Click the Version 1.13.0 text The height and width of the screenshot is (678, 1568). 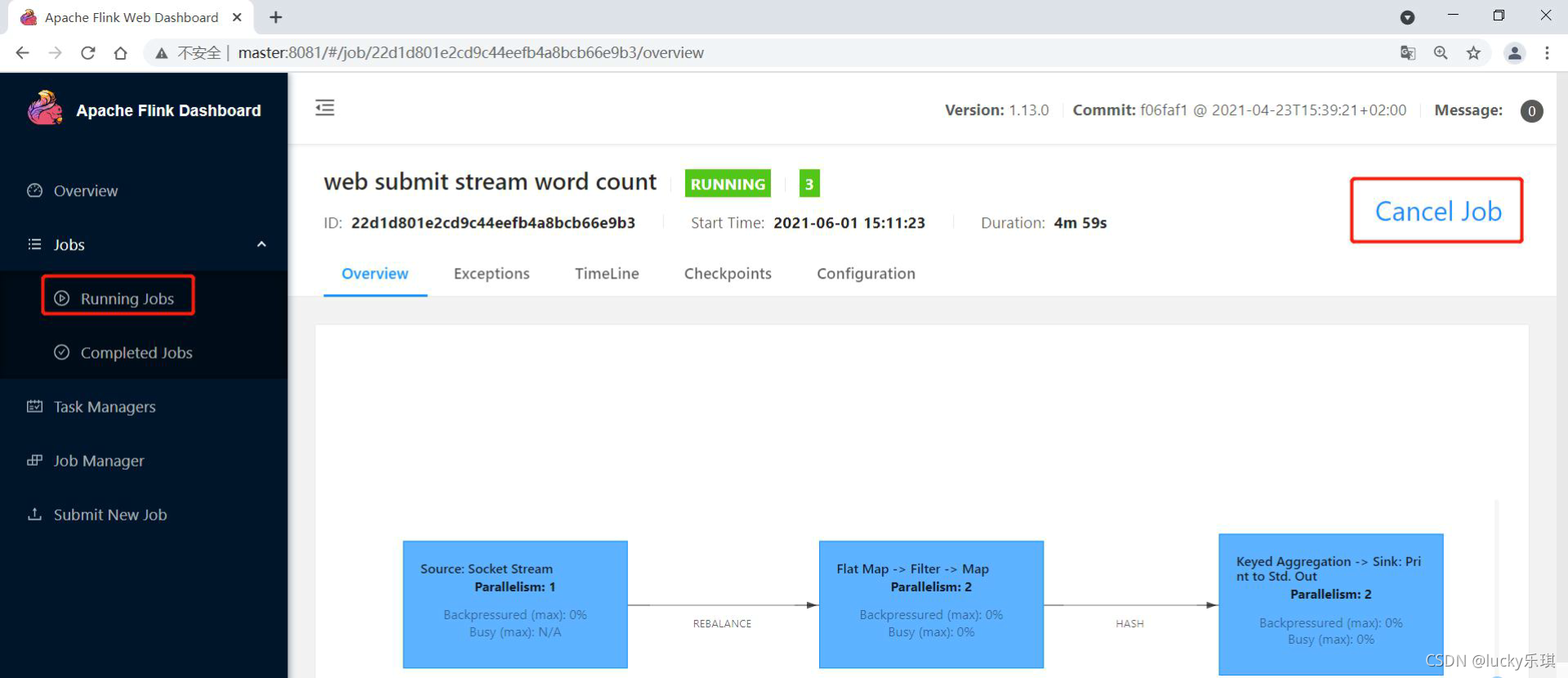997,110
